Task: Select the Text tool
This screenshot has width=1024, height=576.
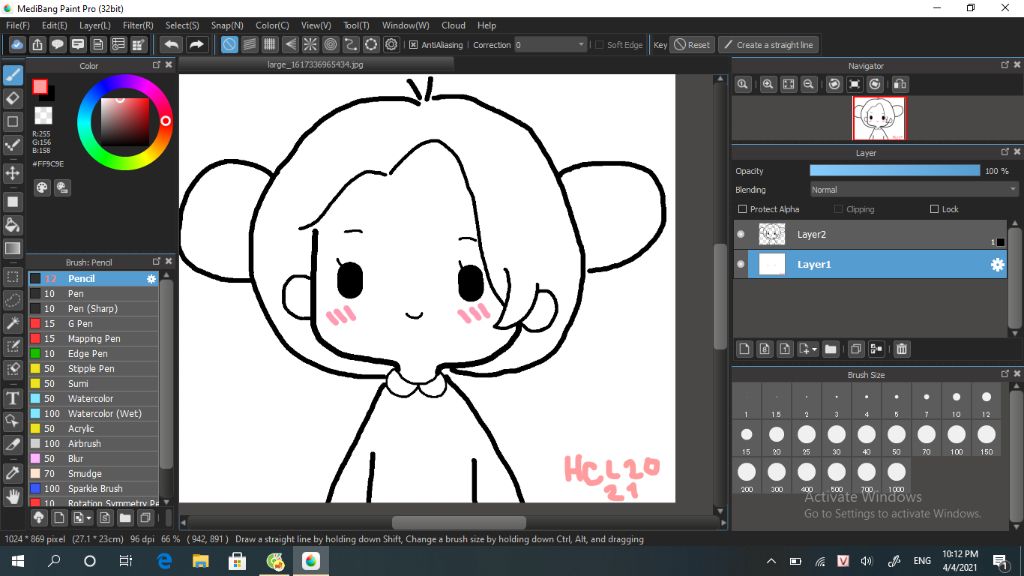Action: click(13, 398)
